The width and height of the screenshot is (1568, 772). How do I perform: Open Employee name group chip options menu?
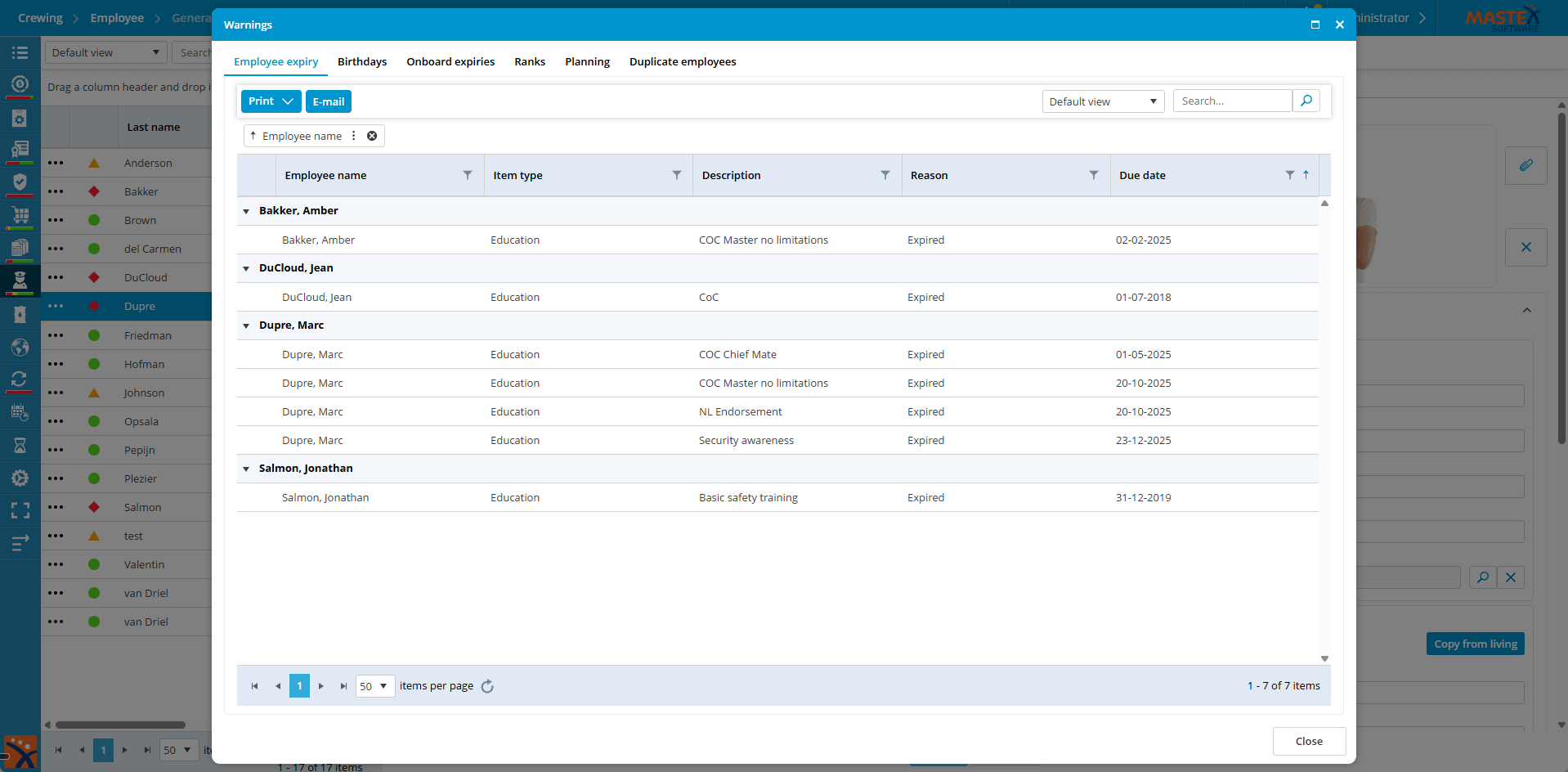click(x=354, y=136)
